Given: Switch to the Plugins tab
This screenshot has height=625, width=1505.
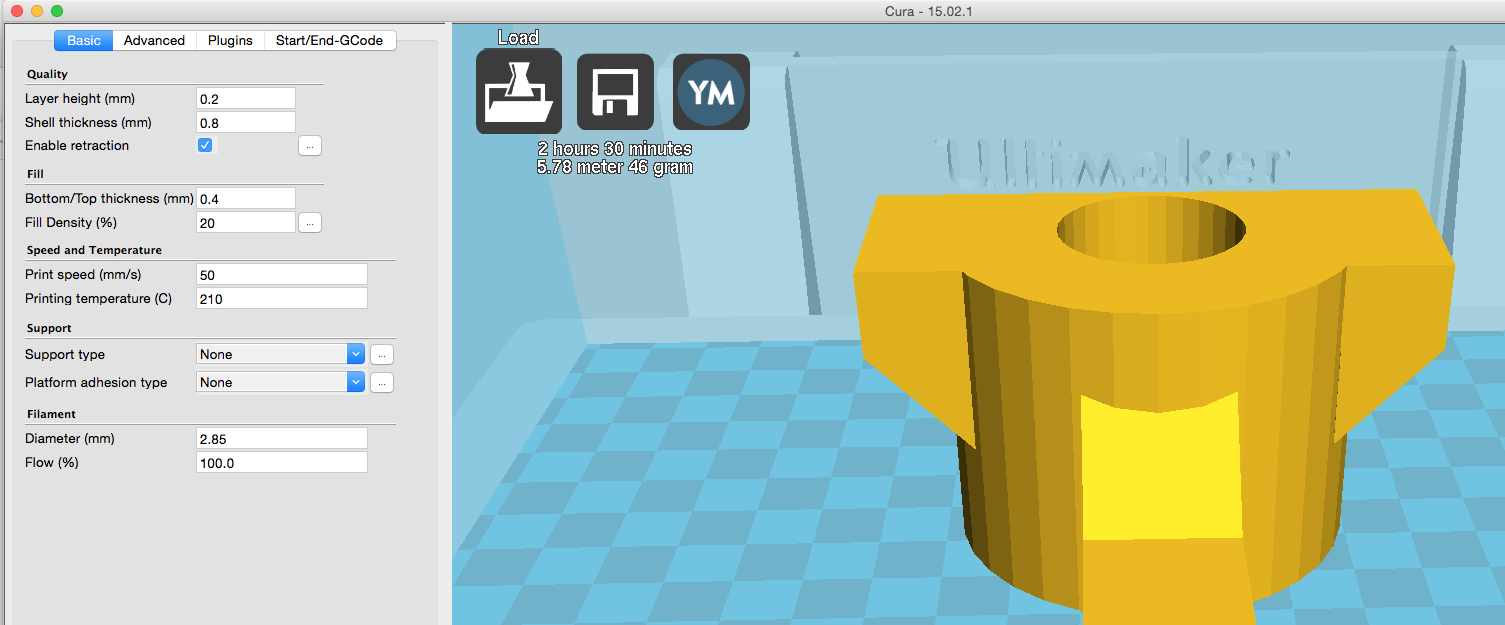Looking at the screenshot, I should coord(230,40).
